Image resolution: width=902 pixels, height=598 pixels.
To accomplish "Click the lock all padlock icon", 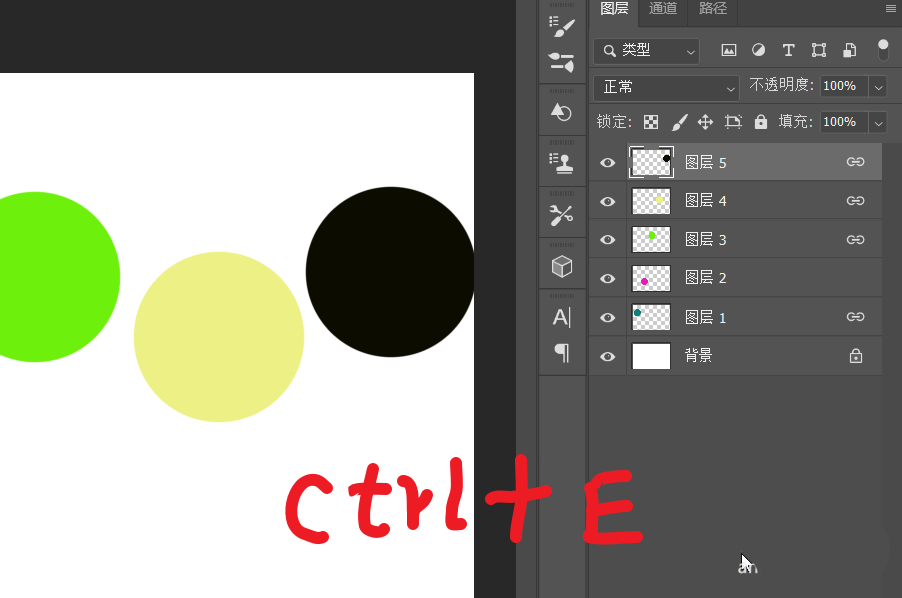I will pos(761,122).
